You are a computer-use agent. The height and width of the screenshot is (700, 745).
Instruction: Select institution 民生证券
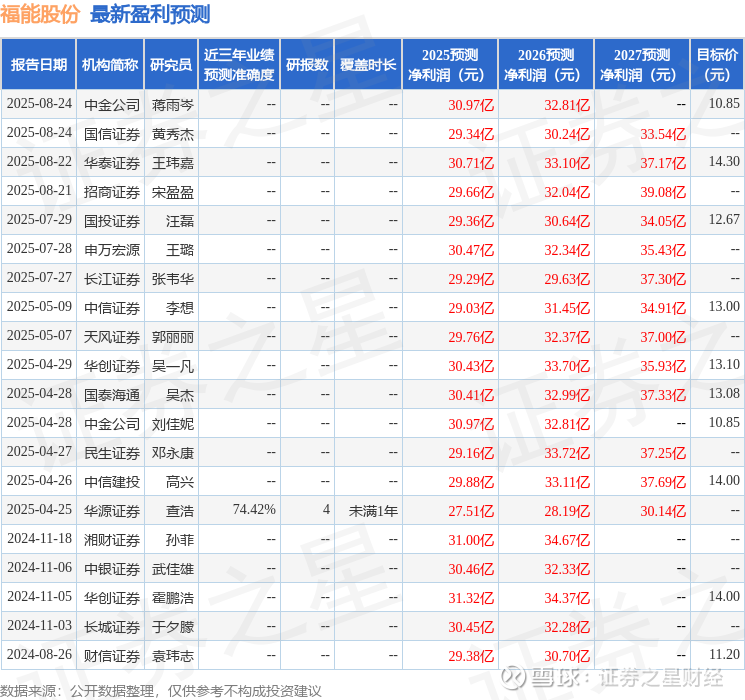[112, 453]
